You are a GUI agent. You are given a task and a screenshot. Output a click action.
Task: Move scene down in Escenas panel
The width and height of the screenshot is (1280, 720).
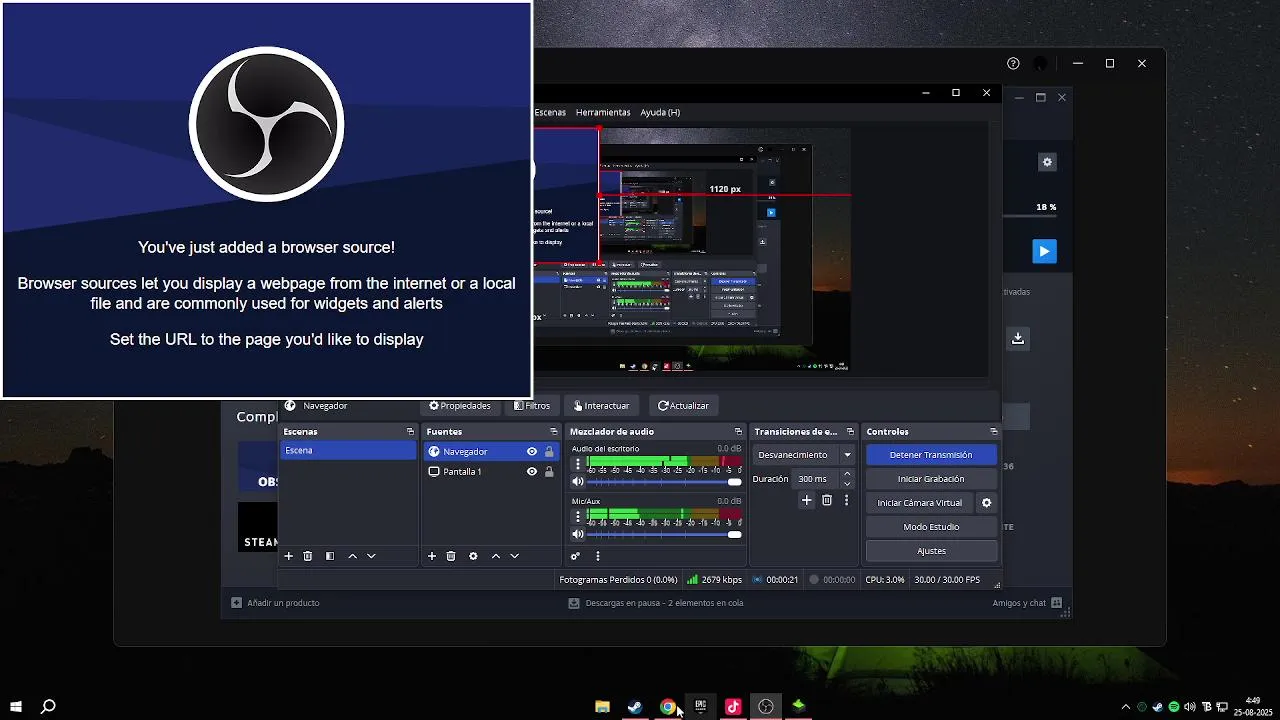click(x=371, y=556)
